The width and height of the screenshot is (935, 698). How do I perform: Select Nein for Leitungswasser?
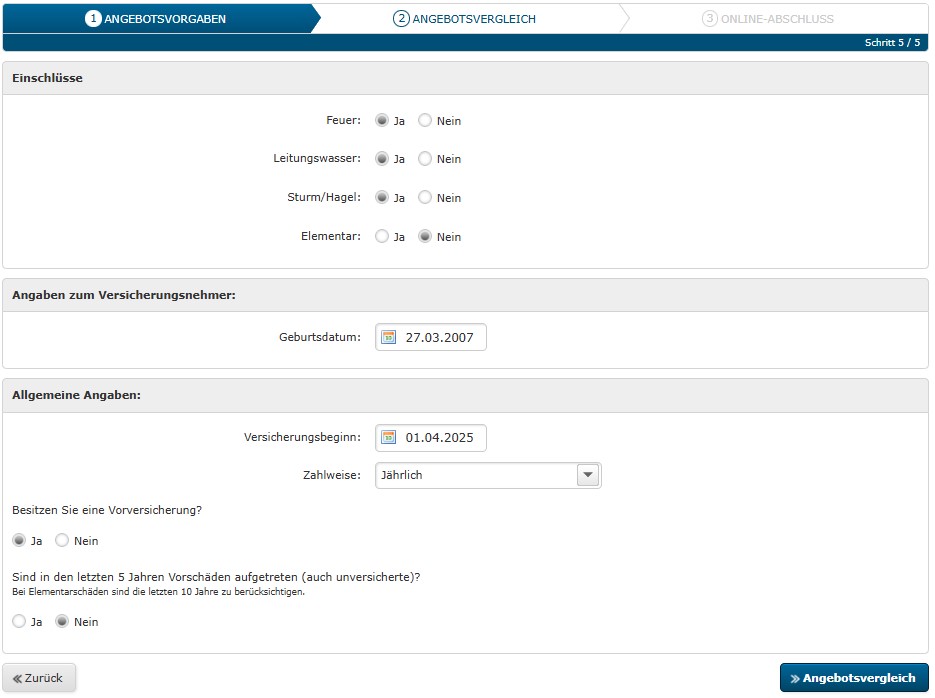point(425,159)
